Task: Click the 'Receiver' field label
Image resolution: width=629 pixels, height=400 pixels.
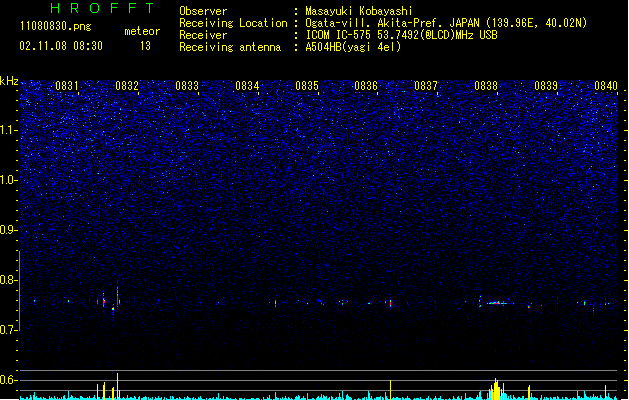Action: pyautogui.click(x=203, y=35)
